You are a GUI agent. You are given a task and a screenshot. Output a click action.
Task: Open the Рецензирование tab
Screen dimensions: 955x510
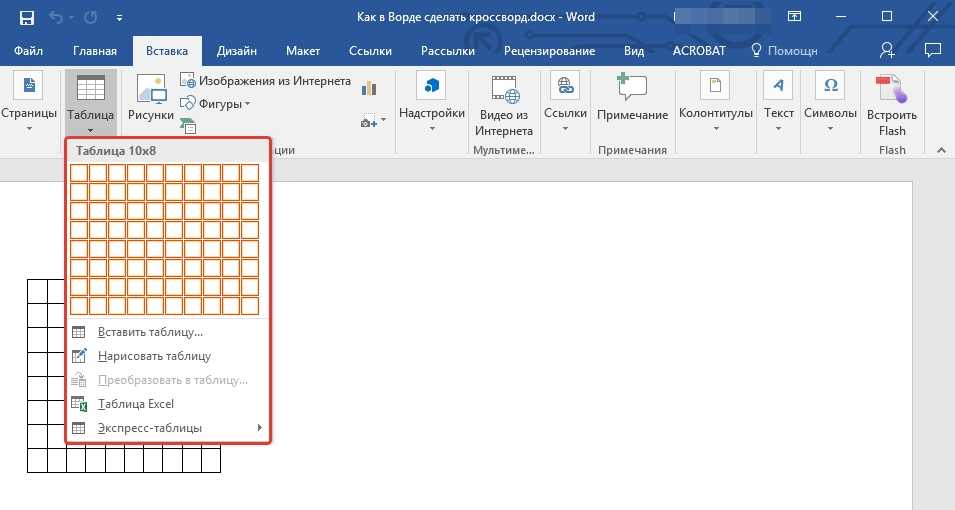(549, 51)
